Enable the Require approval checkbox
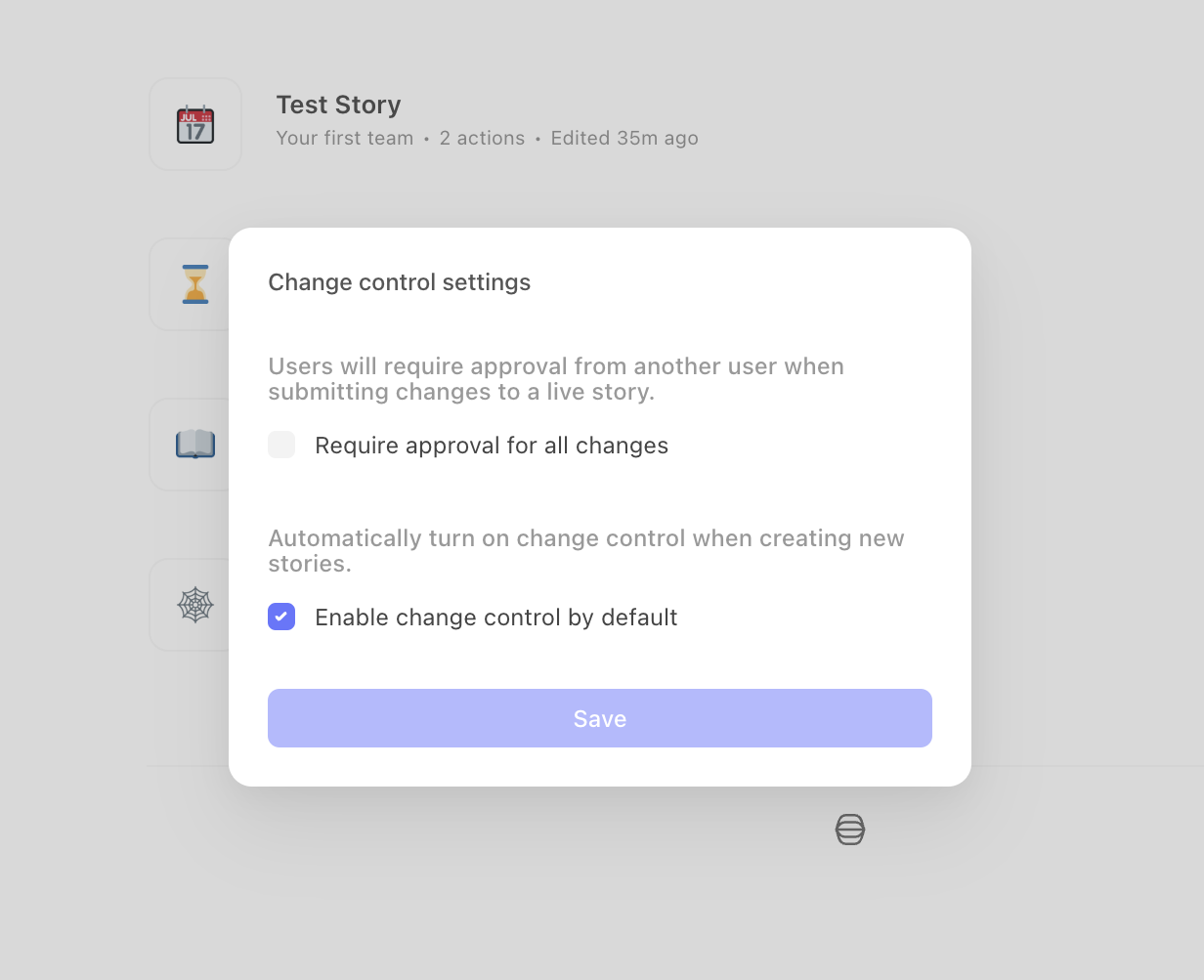Image resolution: width=1204 pixels, height=980 pixels. (x=281, y=445)
